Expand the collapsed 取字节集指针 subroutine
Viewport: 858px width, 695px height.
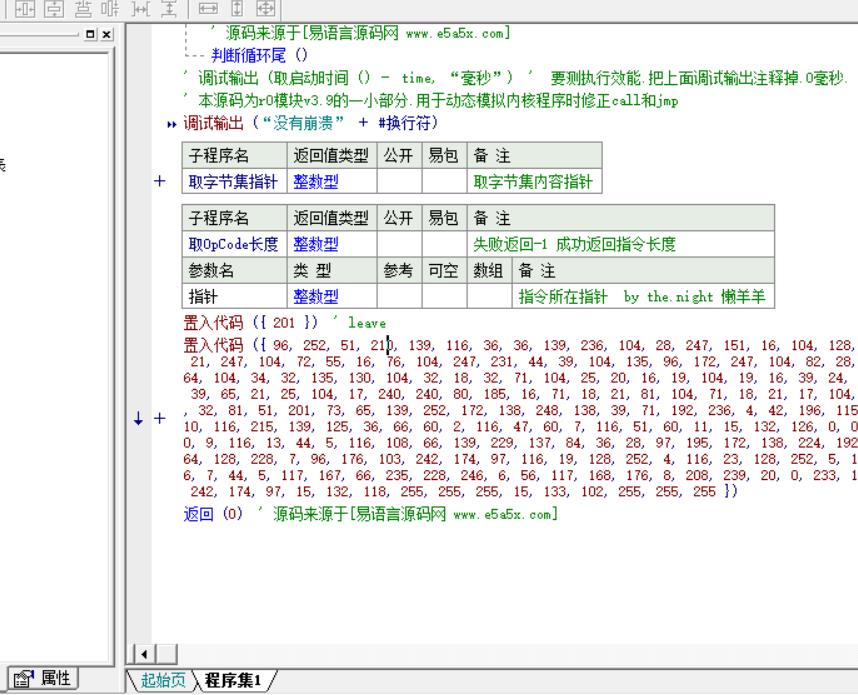pos(160,182)
